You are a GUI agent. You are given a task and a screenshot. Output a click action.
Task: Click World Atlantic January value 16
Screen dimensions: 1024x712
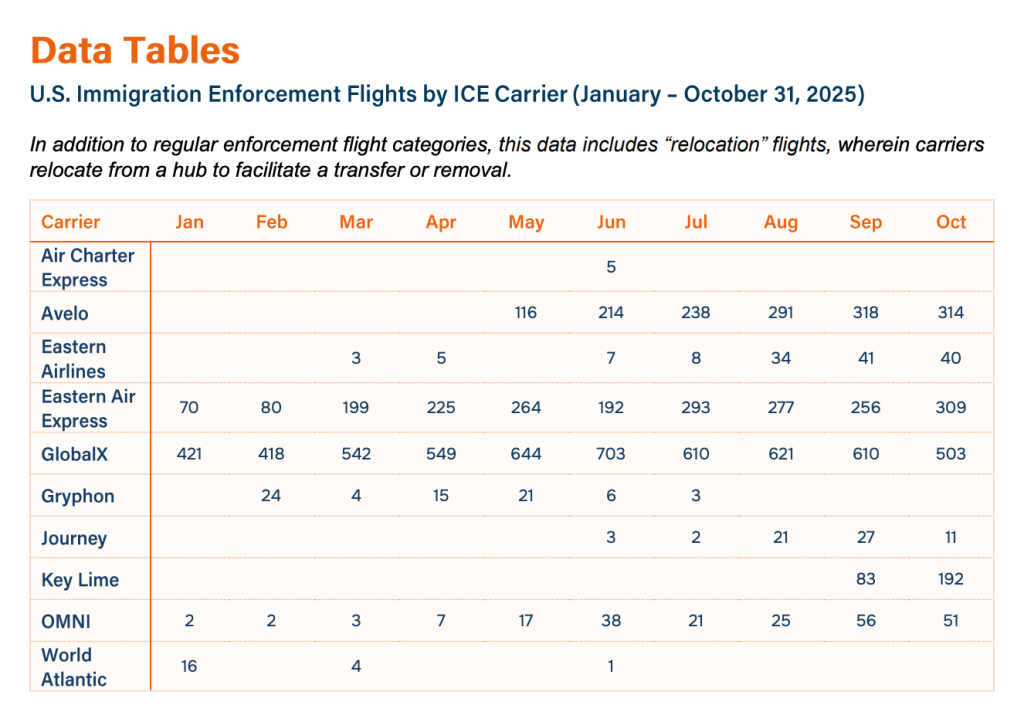click(x=189, y=667)
